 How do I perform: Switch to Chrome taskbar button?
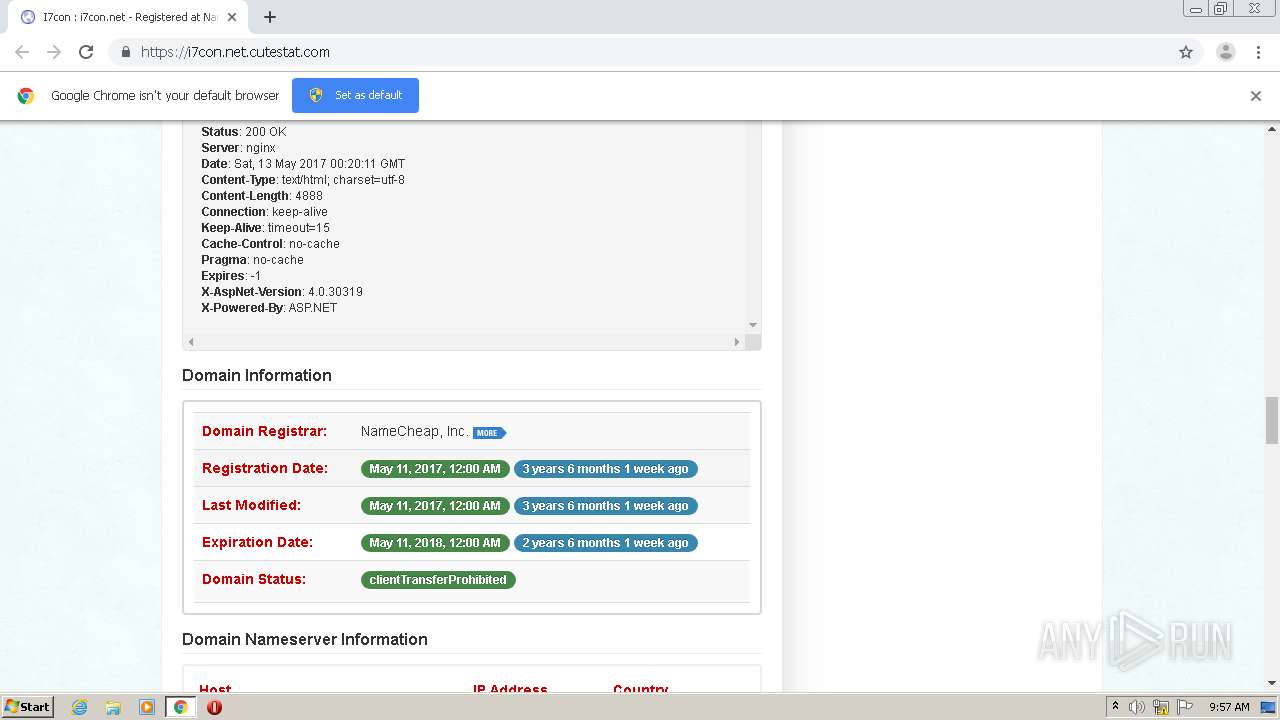point(180,707)
